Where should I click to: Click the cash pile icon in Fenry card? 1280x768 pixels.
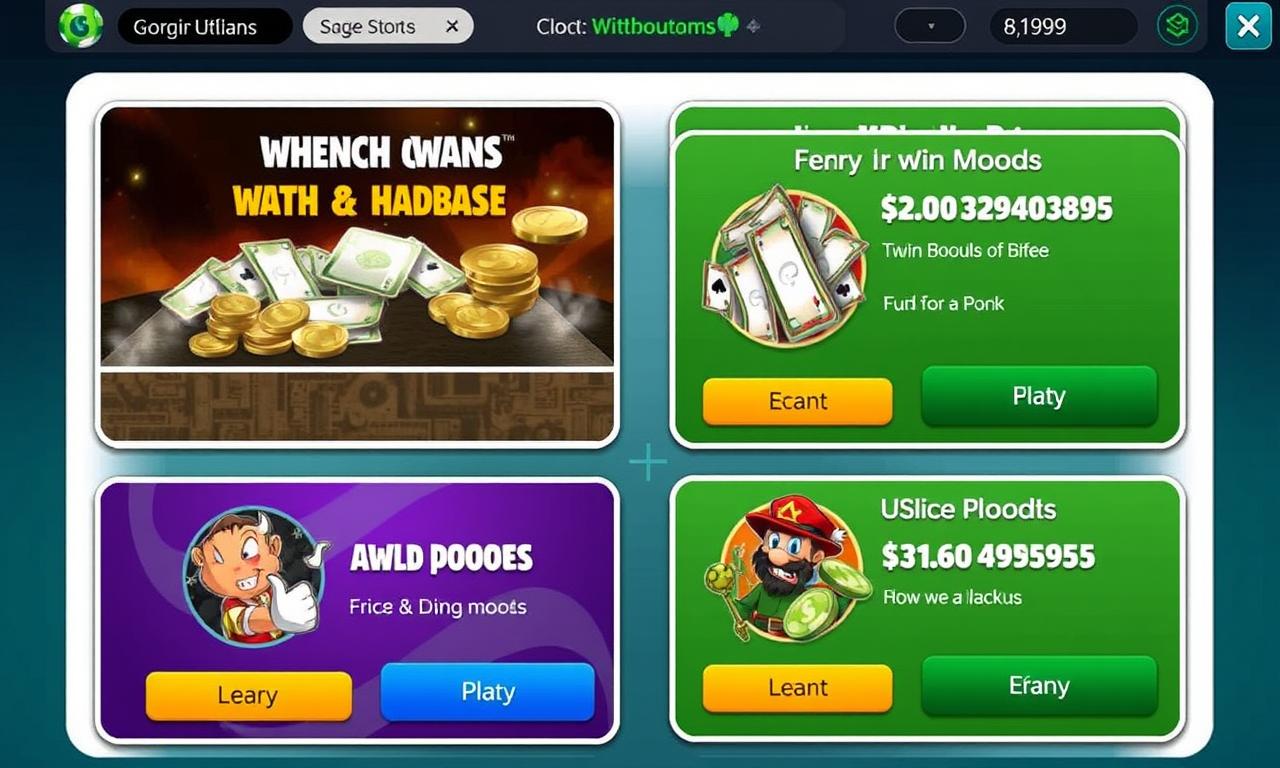(x=785, y=265)
